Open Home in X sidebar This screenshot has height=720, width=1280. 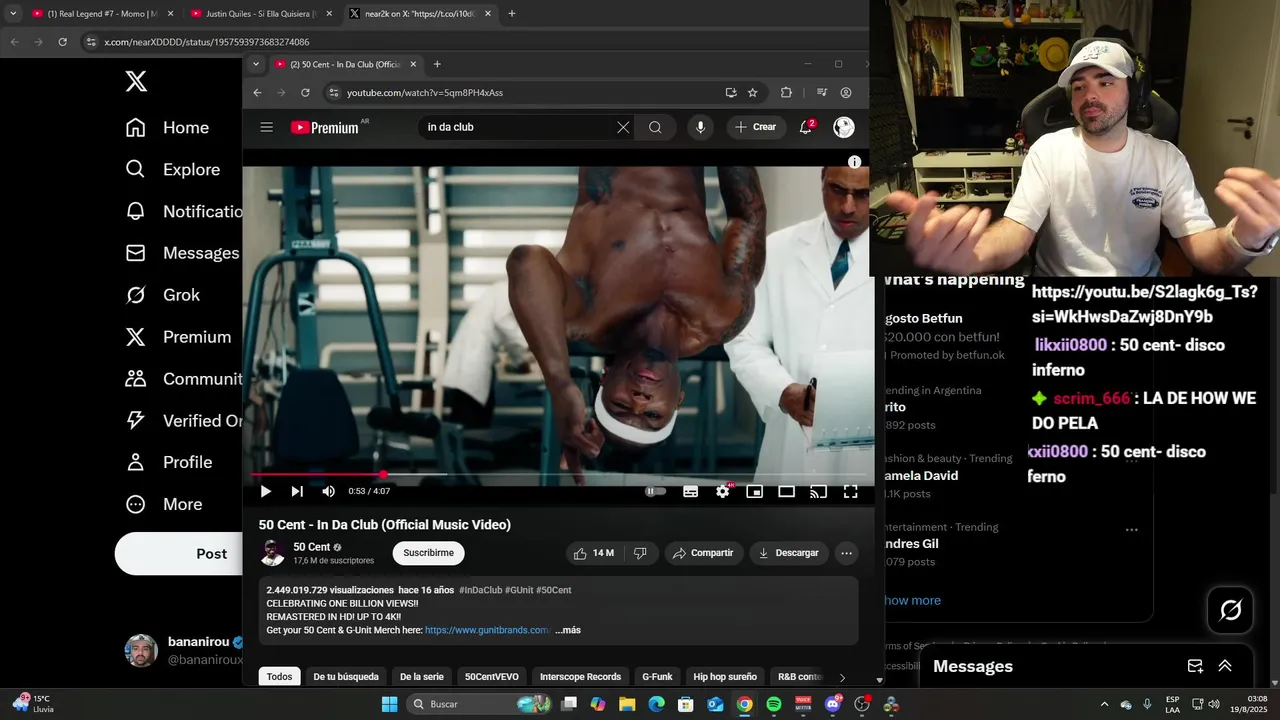[x=167, y=128]
